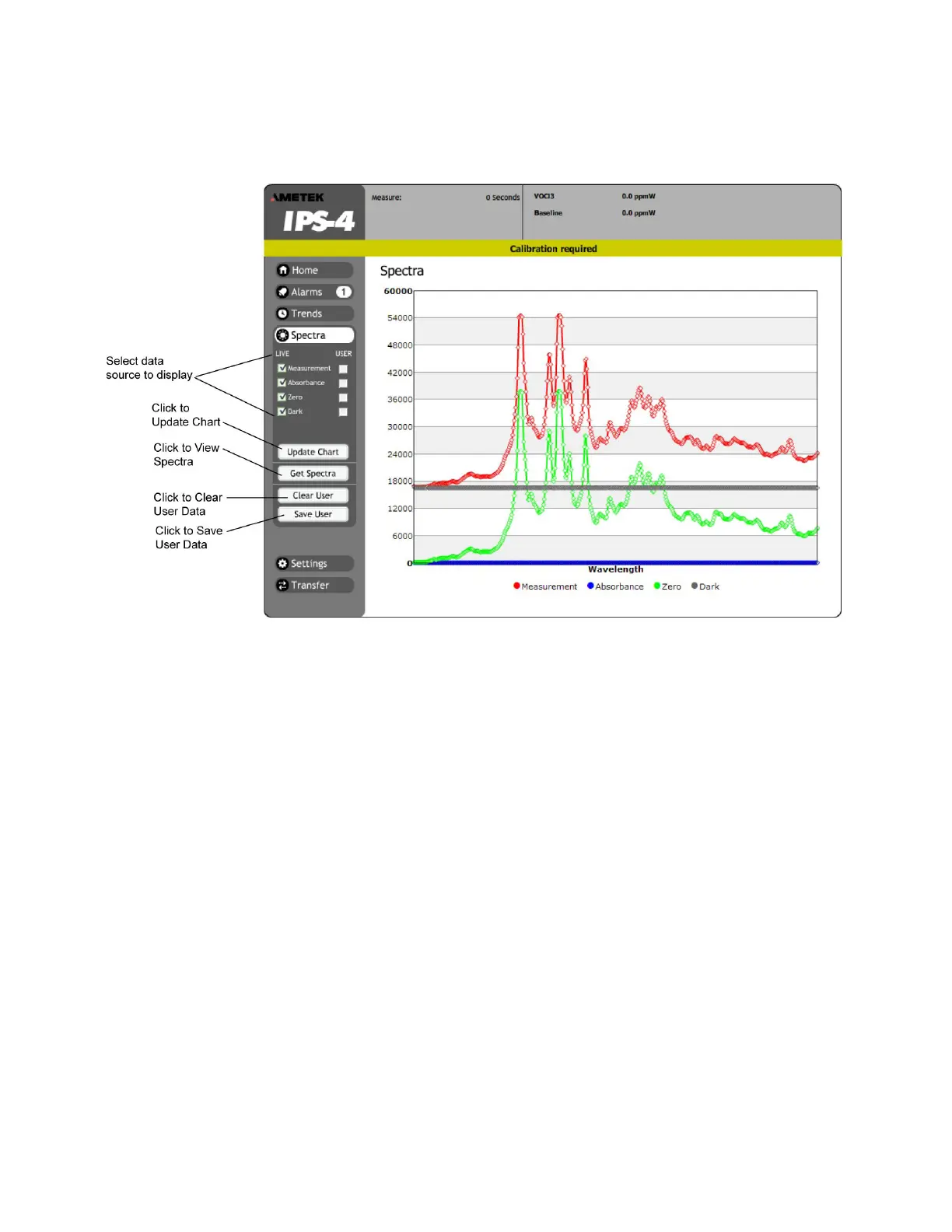
Task: Go to the Trends page
Action: point(314,313)
